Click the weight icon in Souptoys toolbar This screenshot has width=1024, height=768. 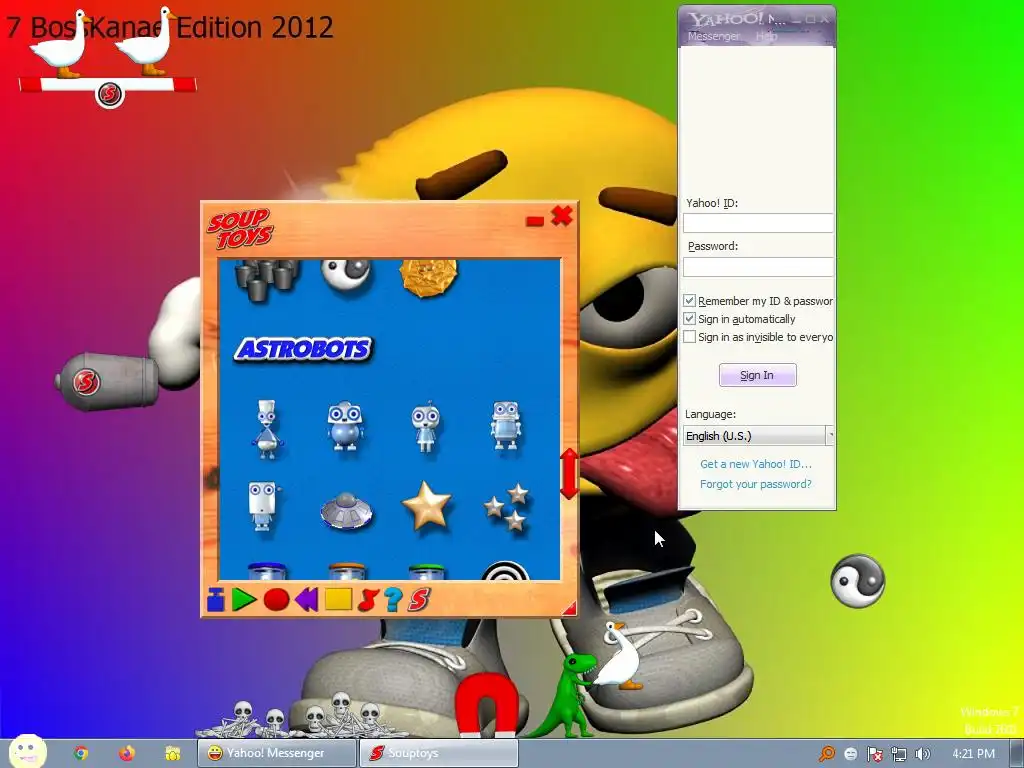click(x=216, y=600)
